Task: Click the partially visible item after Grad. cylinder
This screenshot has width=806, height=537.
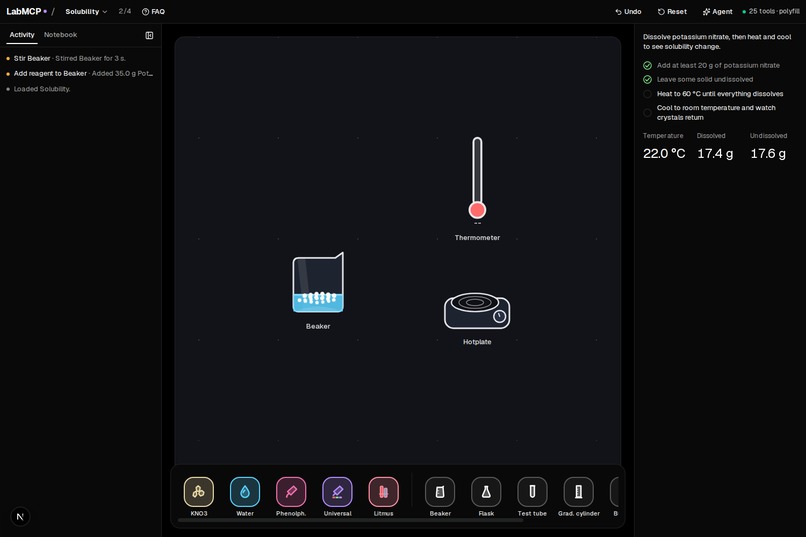Action: tap(614, 492)
